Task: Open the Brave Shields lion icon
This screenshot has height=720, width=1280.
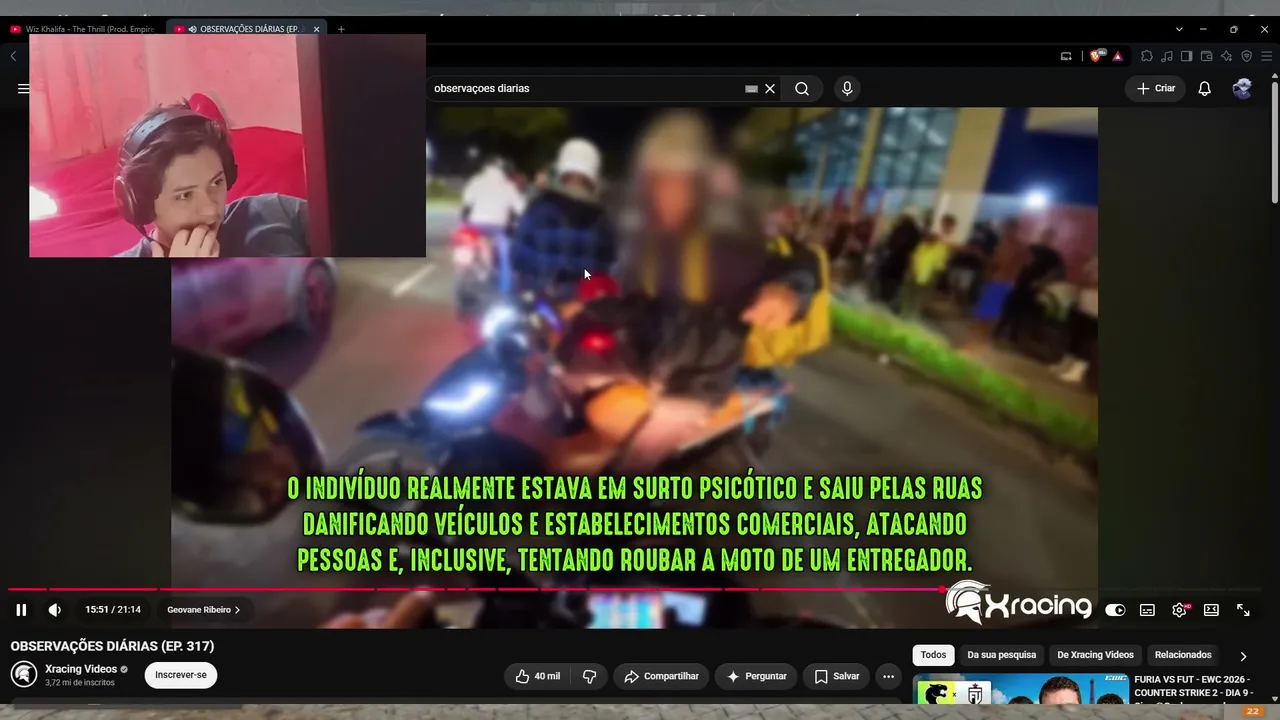Action: click(1097, 56)
